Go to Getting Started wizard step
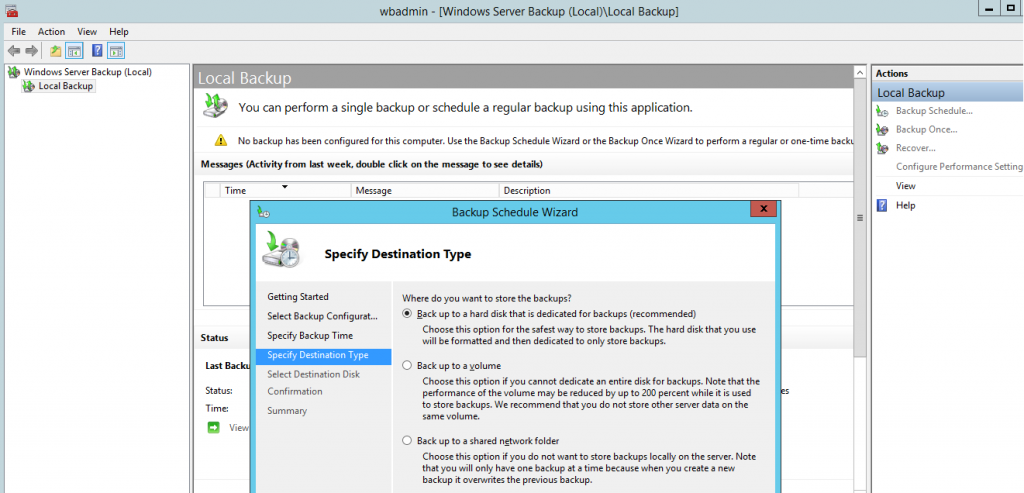 coord(298,296)
